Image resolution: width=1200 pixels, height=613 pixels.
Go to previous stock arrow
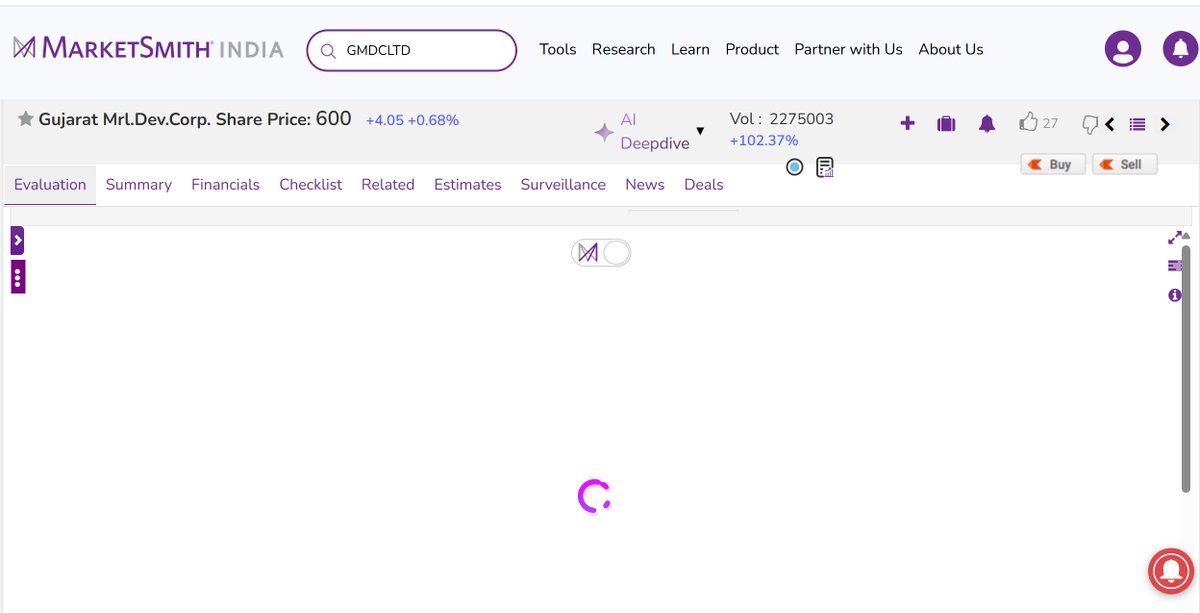tap(1110, 125)
